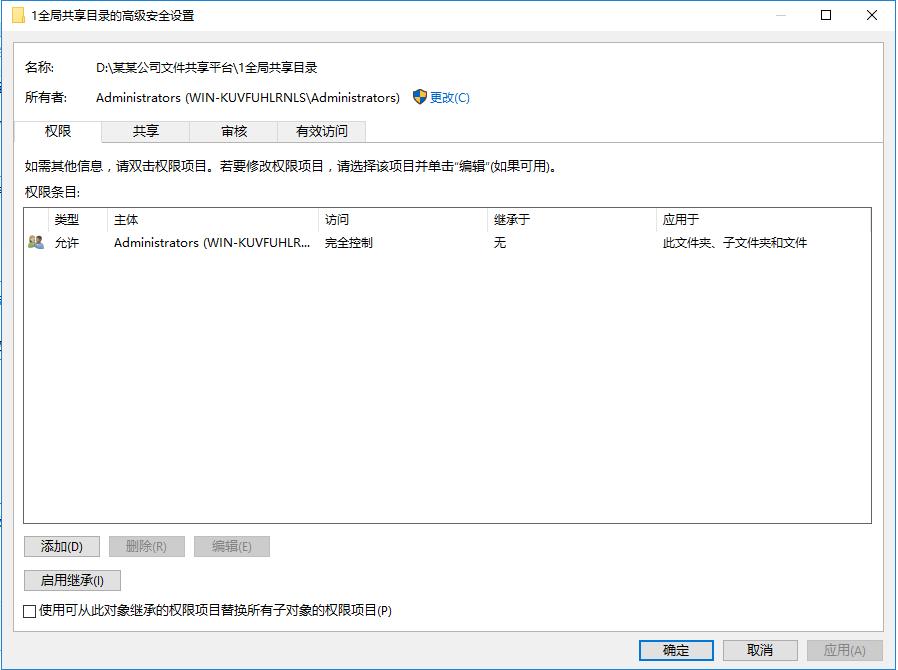Select the Administrators 完全控制 permission entry
The width and height of the screenshot is (898, 670).
[300, 241]
